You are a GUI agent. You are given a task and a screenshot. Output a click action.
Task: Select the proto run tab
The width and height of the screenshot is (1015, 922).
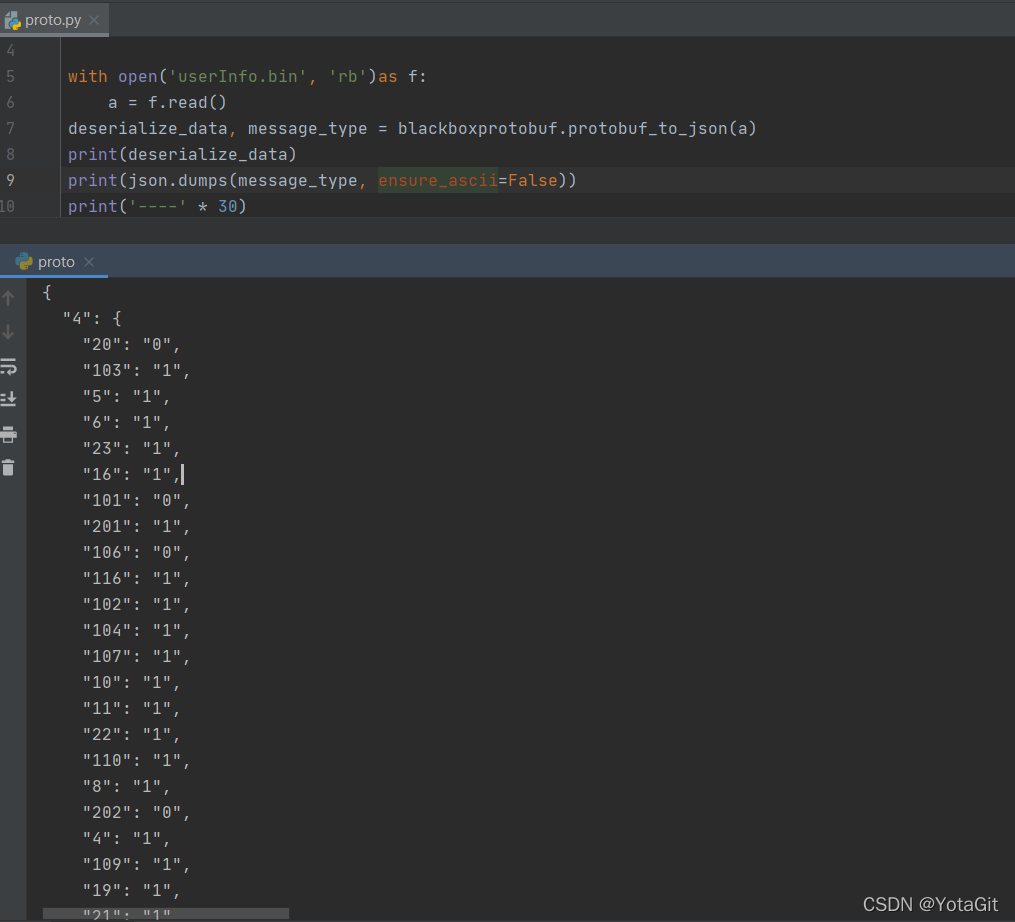(x=54, y=262)
